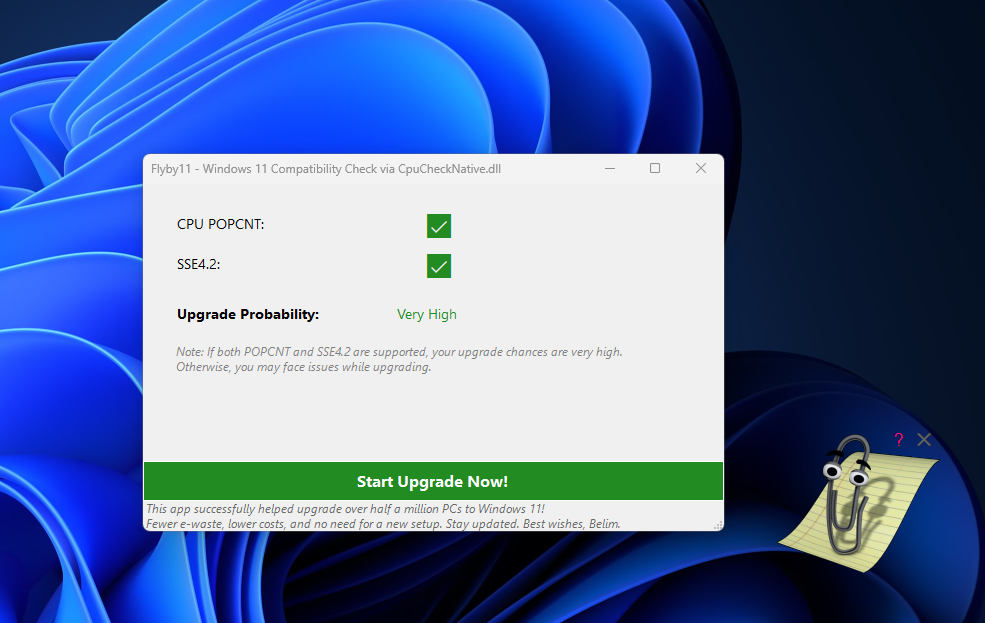Screen dimensions: 985x623
Task: Click Clippy's googly eyes
Action: coord(843,473)
